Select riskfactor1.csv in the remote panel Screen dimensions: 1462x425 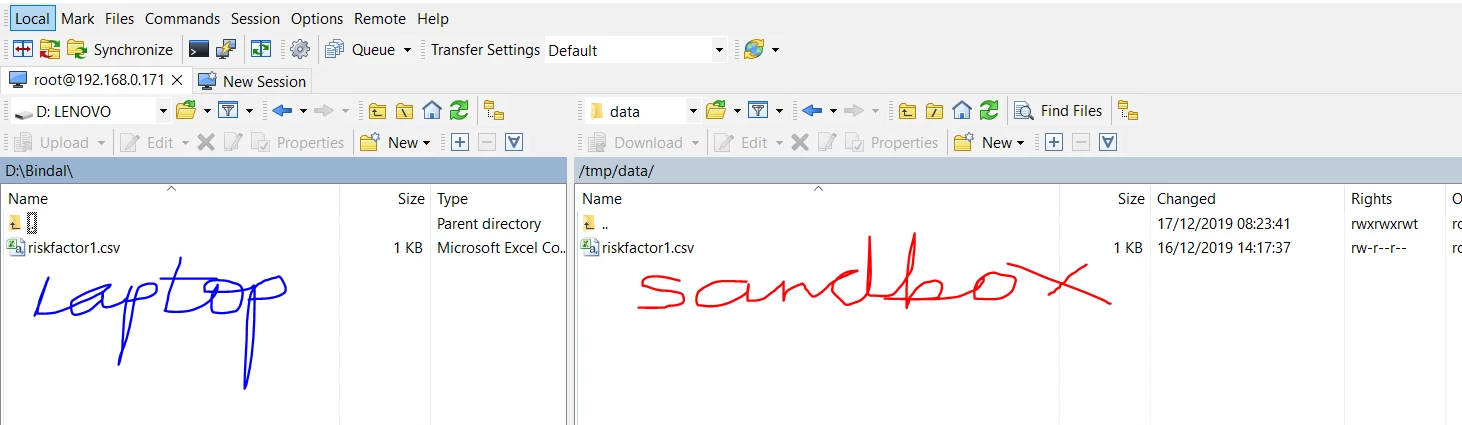pos(648,248)
